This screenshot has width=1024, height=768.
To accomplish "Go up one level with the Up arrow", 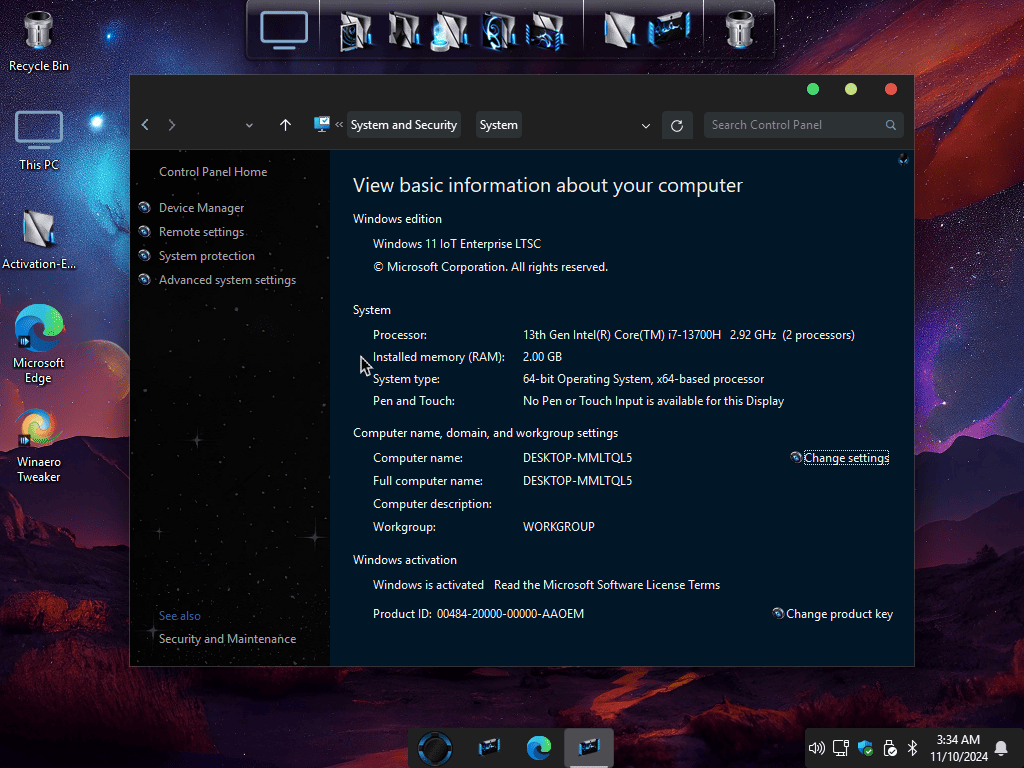I will (x=285, y=125).
